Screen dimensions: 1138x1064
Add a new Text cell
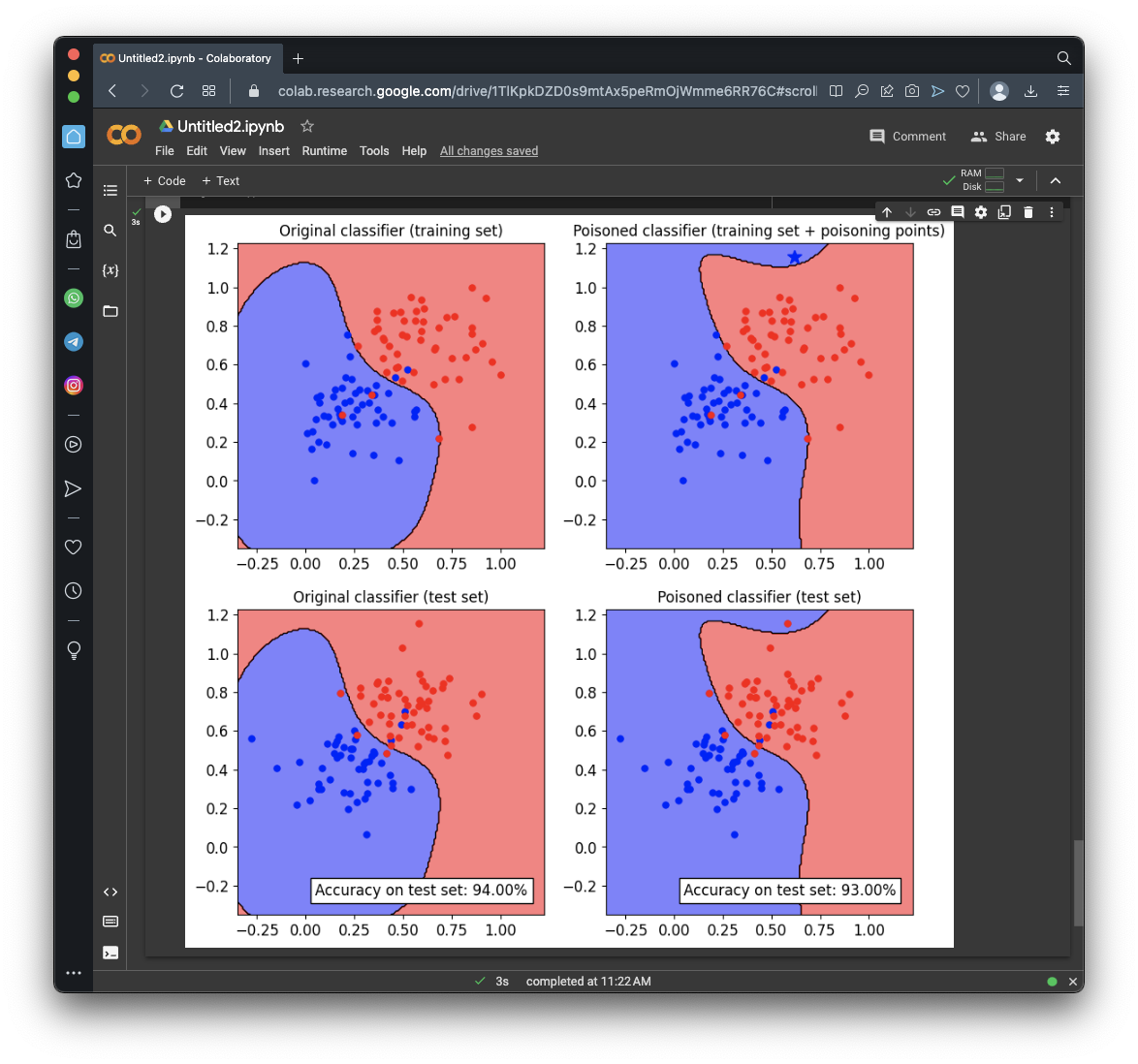pyautogui.click(x=221, y=180)
